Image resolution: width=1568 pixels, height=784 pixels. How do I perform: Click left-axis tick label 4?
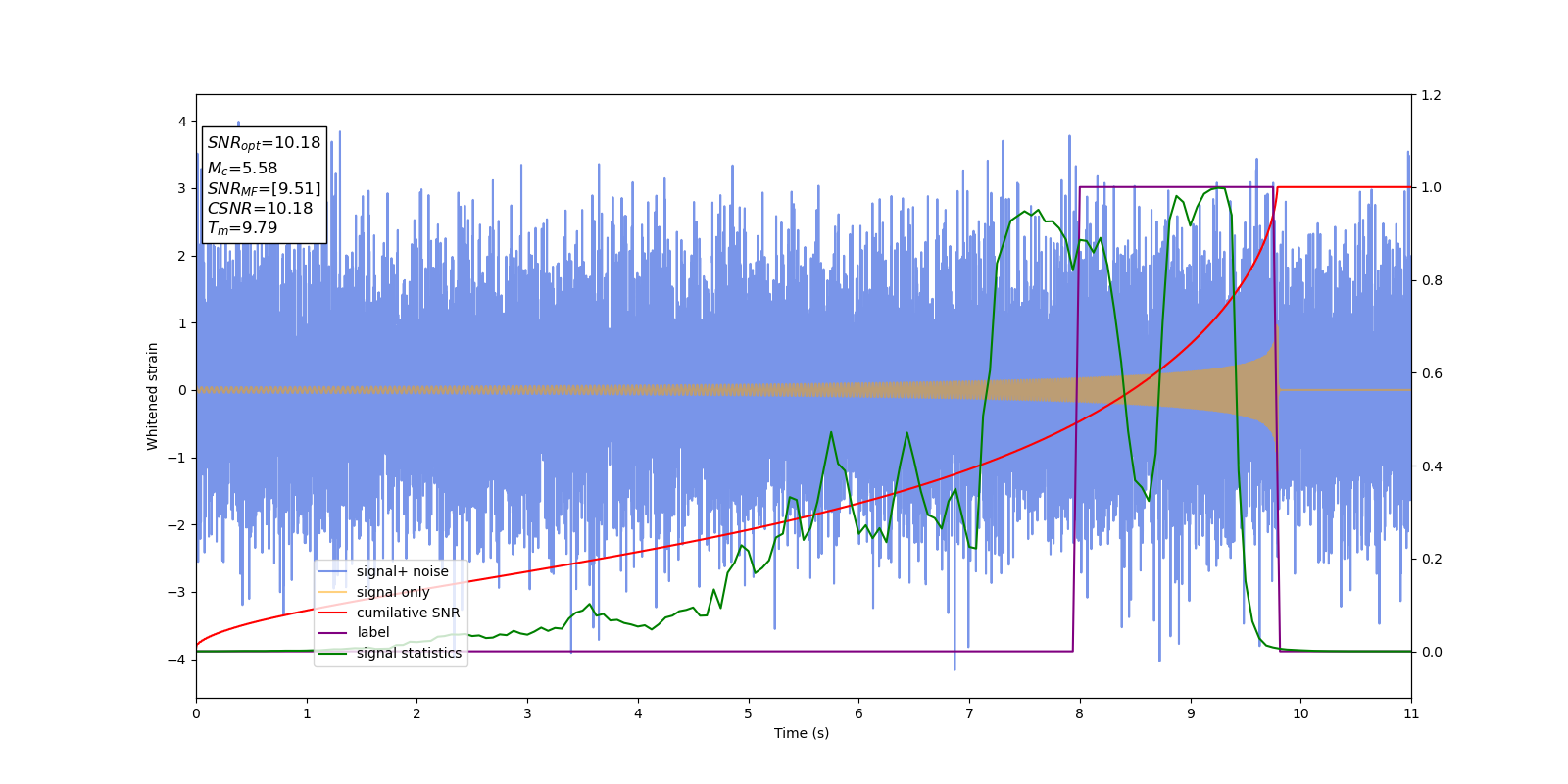(182, 122)
